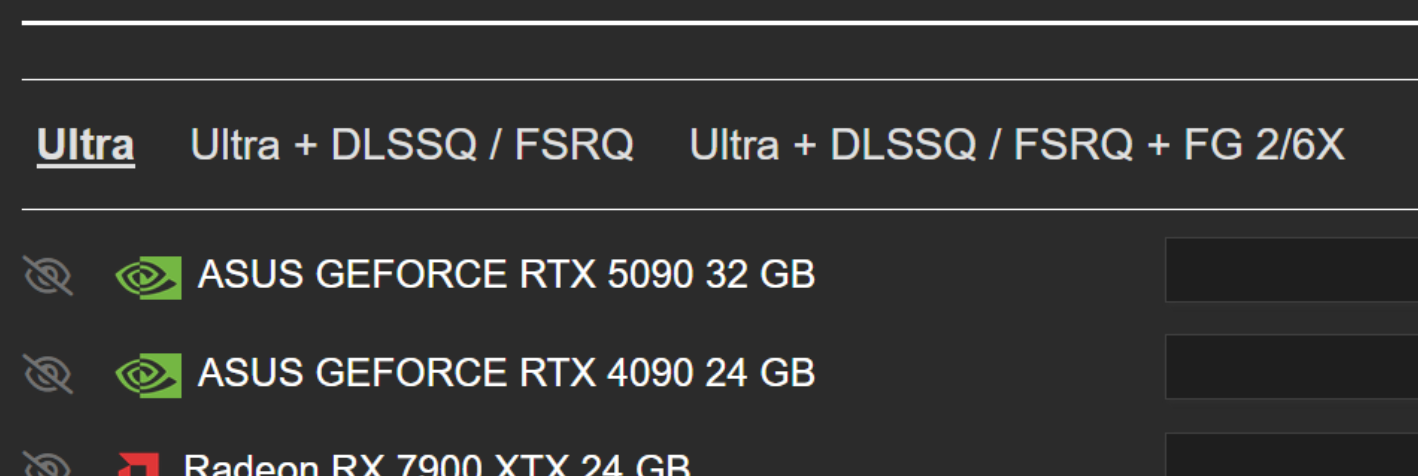Click the NVIDIA logo beside RTX 4090

pyautogui.click(x=148, y=376)
